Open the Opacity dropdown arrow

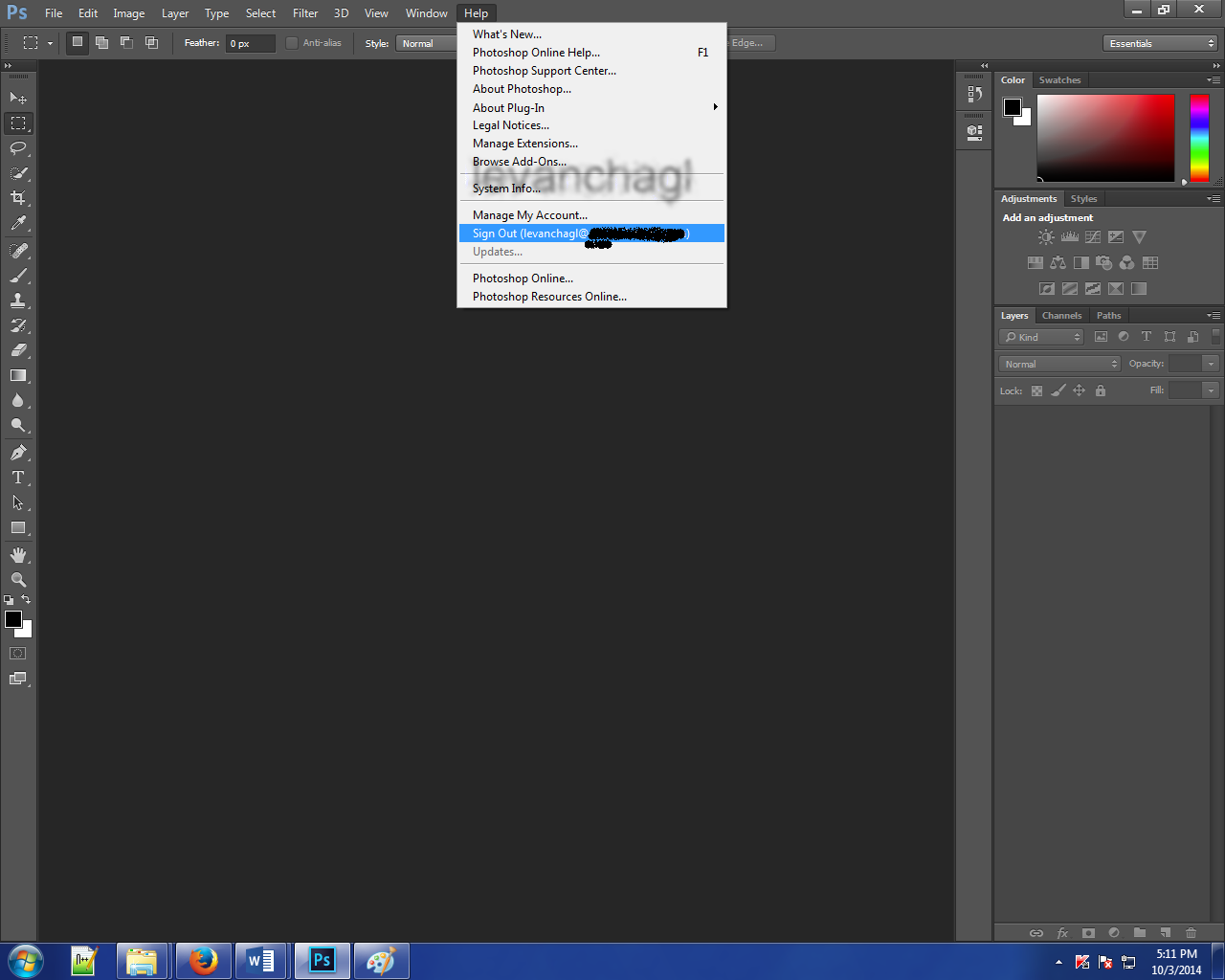(x=1211, y=364)
